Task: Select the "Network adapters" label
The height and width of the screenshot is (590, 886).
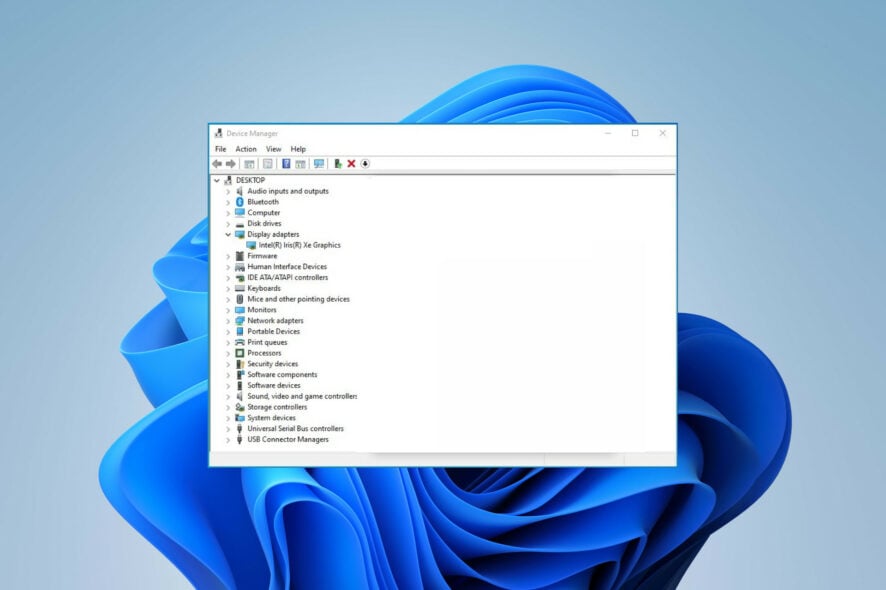Action: click(275, 320)
